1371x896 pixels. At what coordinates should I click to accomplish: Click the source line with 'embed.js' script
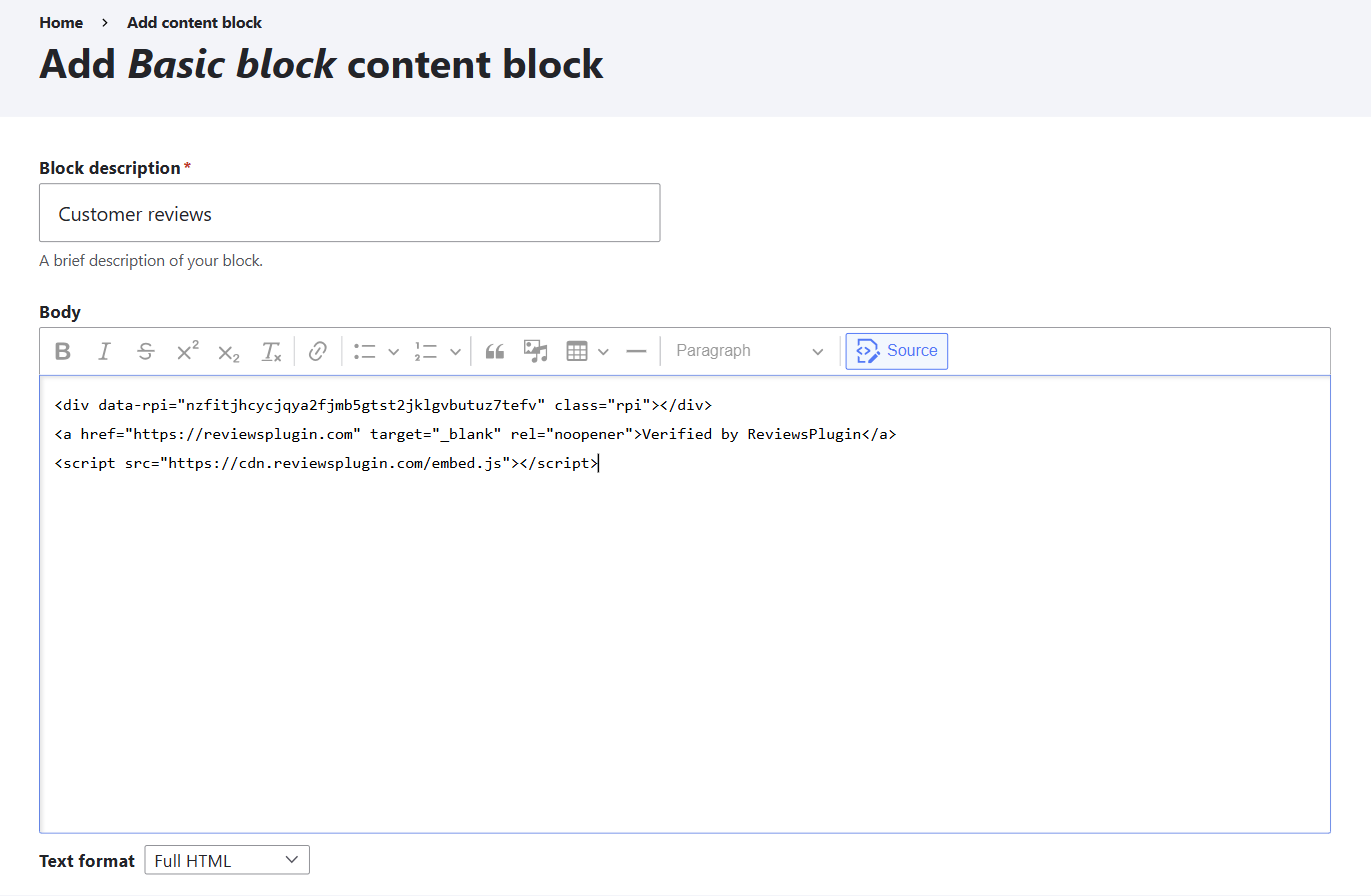coord(326,463)
